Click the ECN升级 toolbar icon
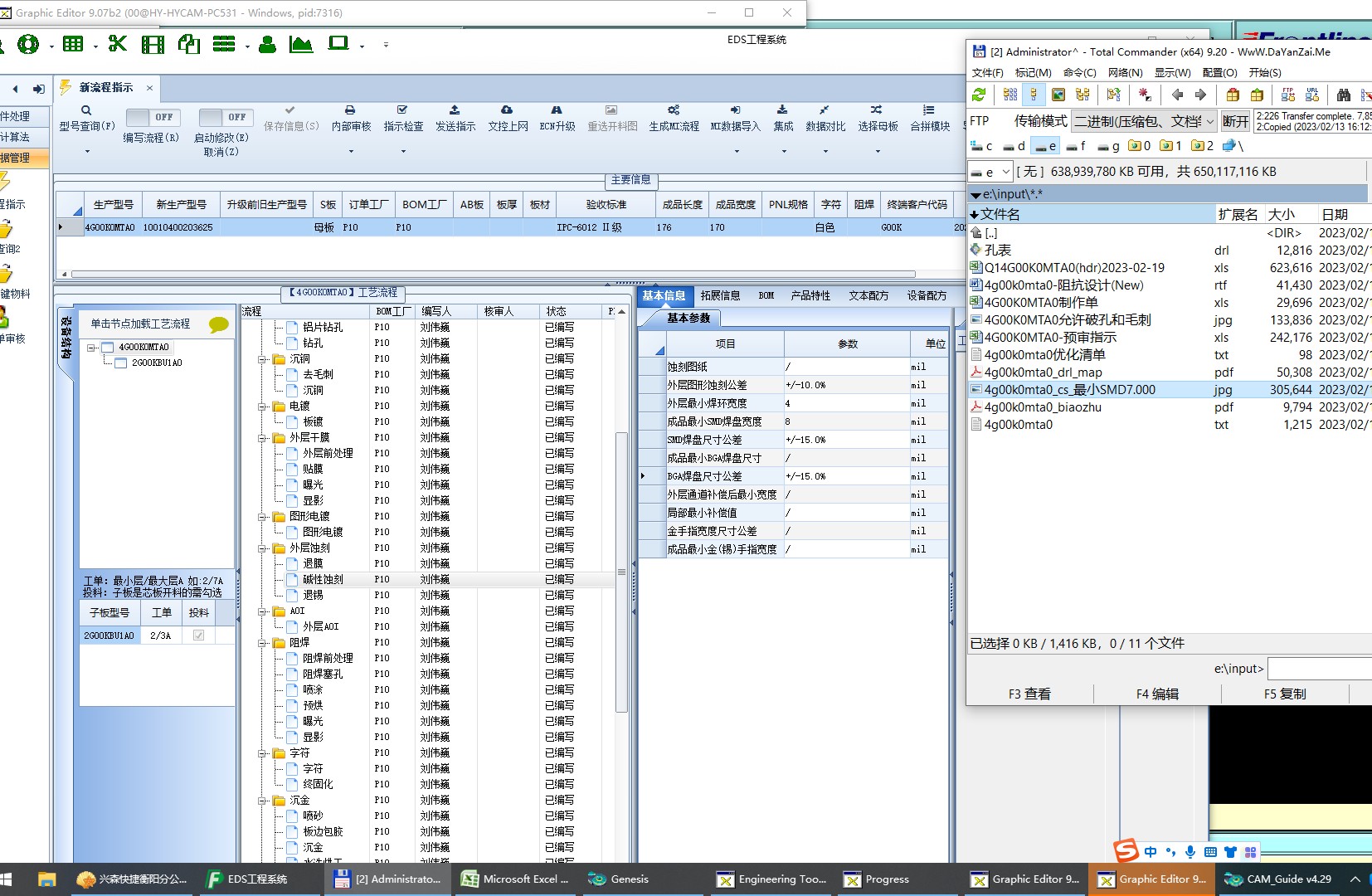 (x=557, y=110)
